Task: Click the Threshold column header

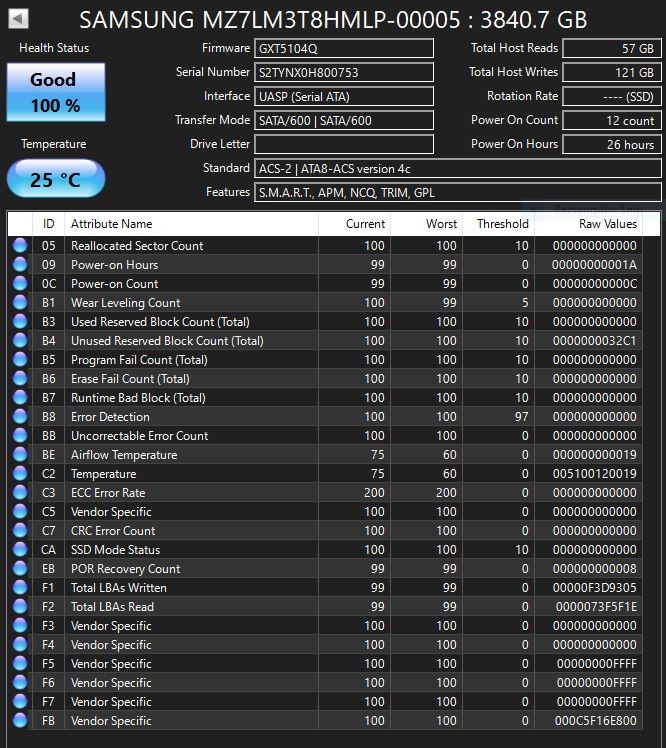Action: point(499,224)
